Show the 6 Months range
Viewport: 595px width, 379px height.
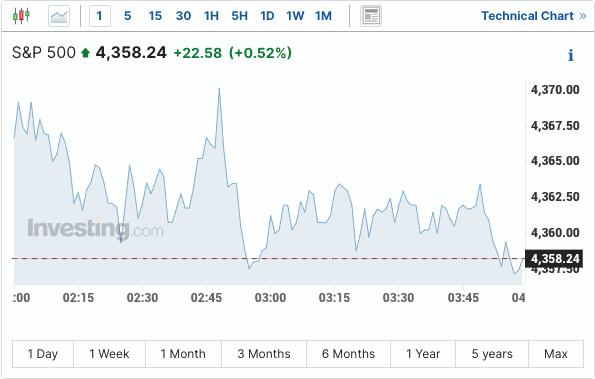click(348, 354)
